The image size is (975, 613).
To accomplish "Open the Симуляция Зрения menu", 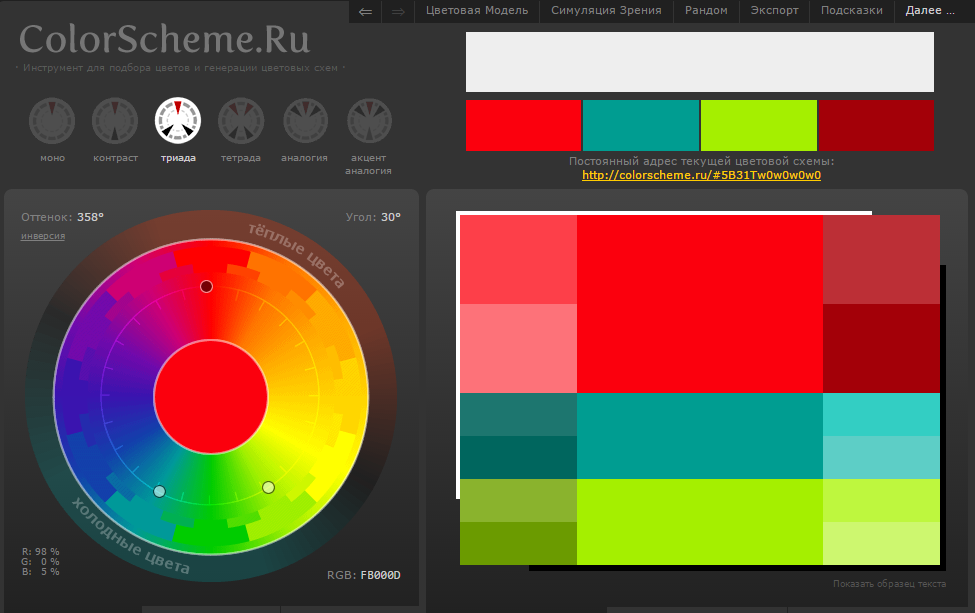I will [606, 11].
